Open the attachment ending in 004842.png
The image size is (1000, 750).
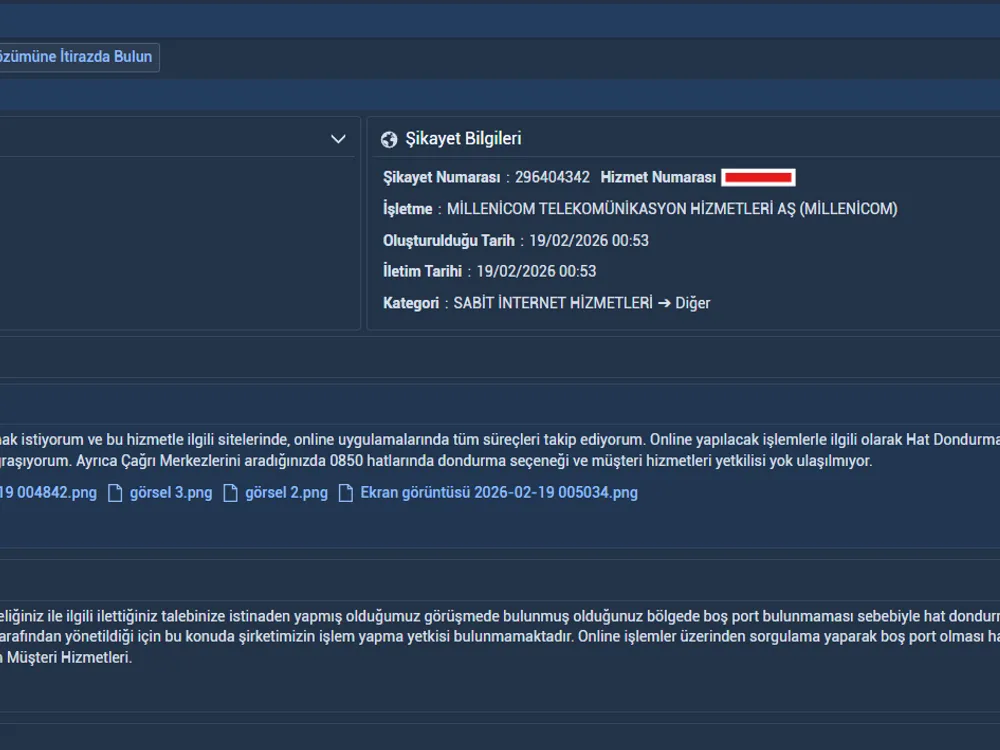[x=47, y=493]
